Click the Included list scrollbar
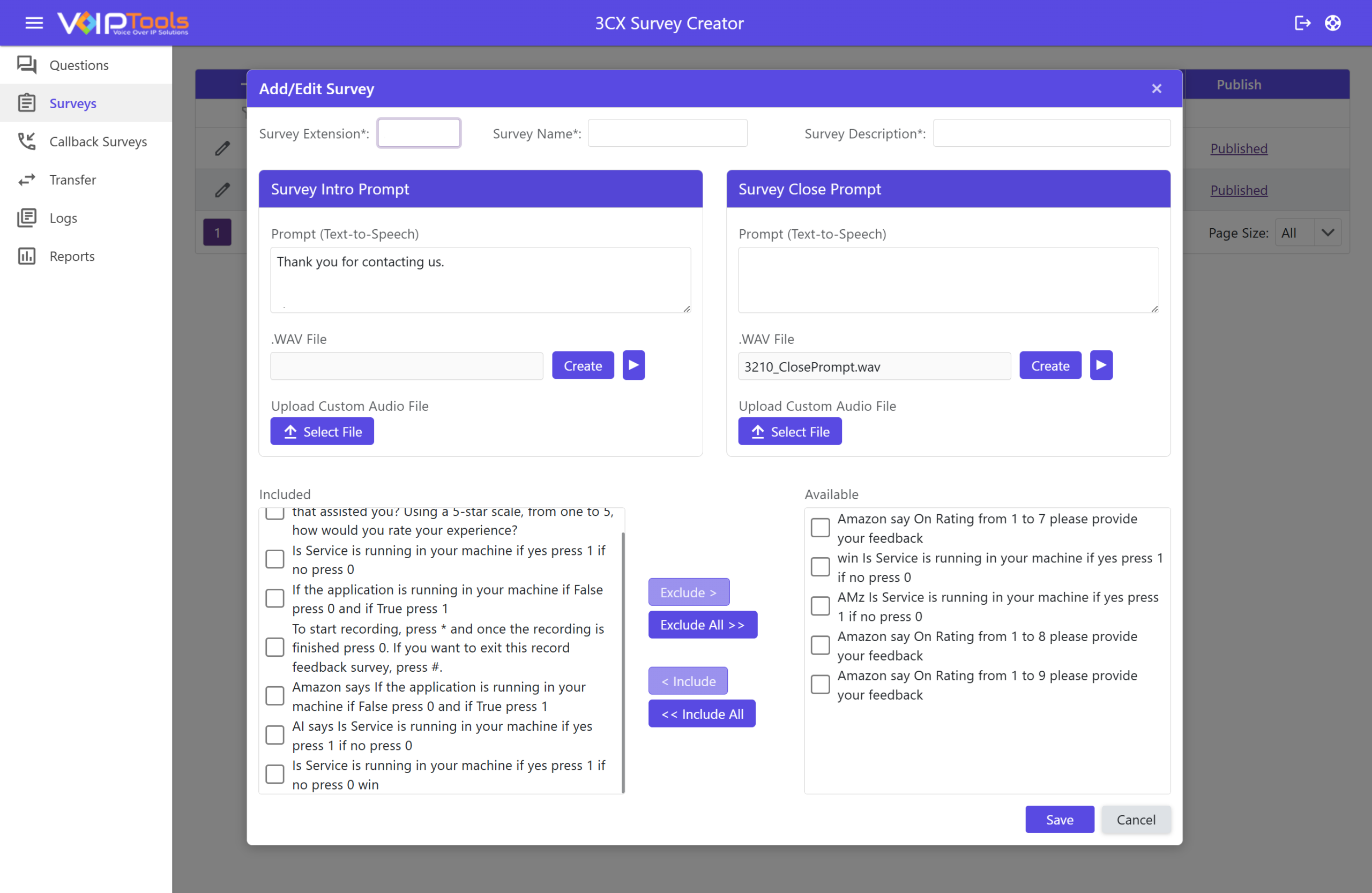 (623, 663)
